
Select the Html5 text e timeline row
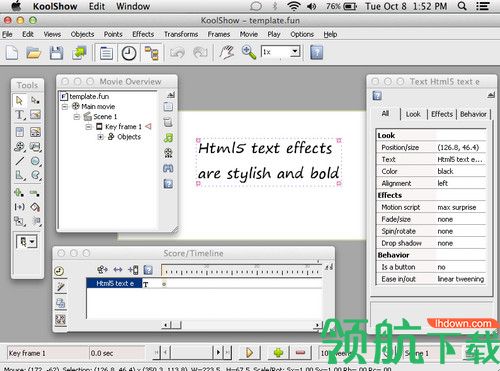115,283
